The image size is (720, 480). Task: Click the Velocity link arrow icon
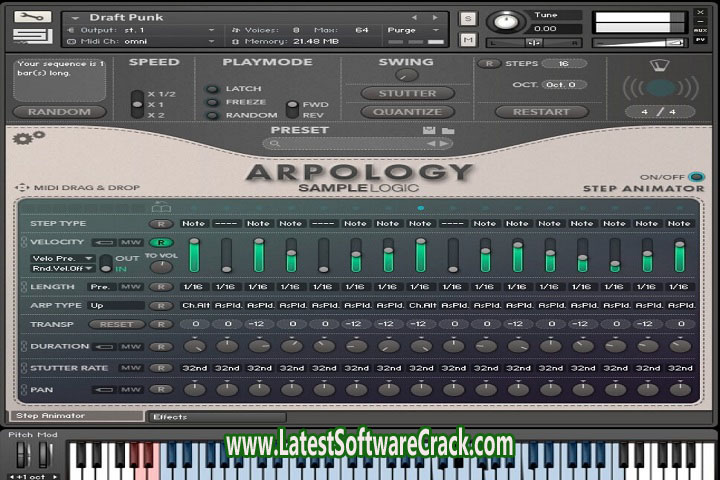click(x=104, y=243)
